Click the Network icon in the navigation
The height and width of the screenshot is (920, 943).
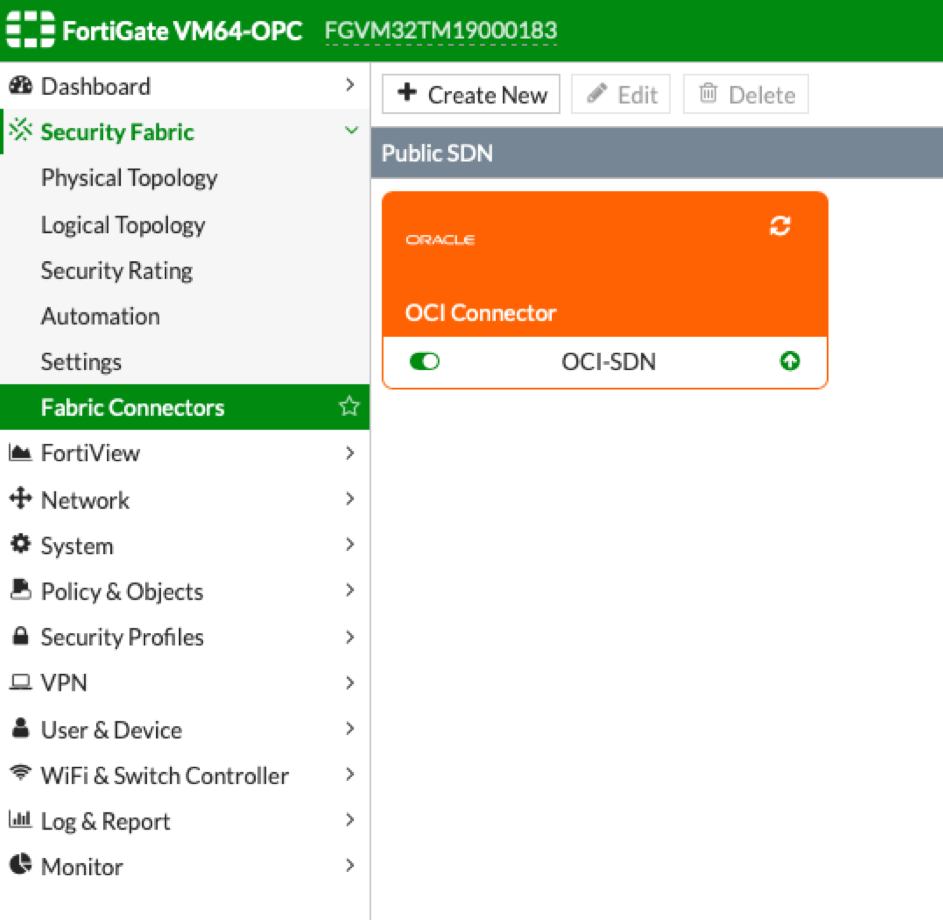[22, 499]
